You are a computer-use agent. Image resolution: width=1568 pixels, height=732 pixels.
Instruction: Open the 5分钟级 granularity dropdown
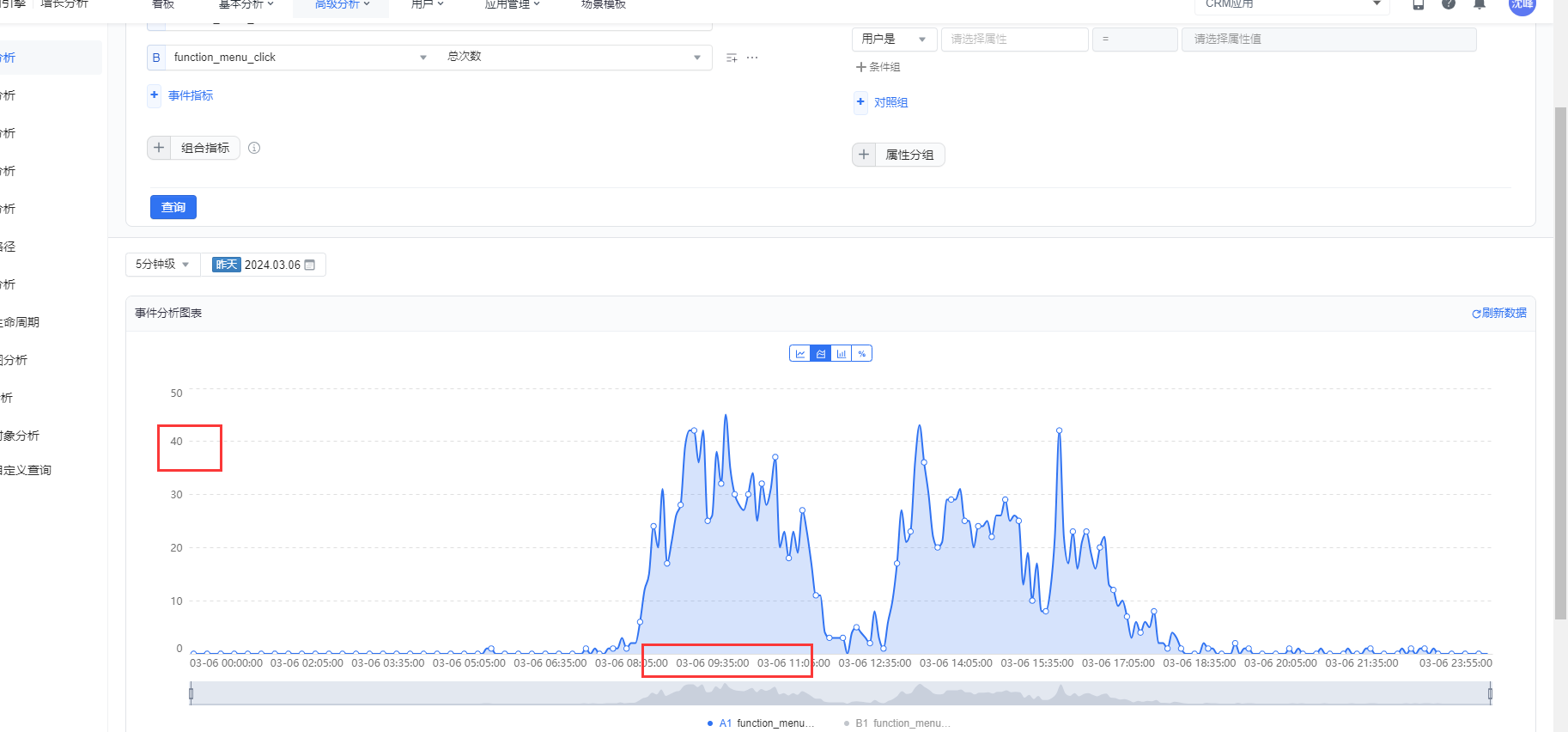point(162,265)
